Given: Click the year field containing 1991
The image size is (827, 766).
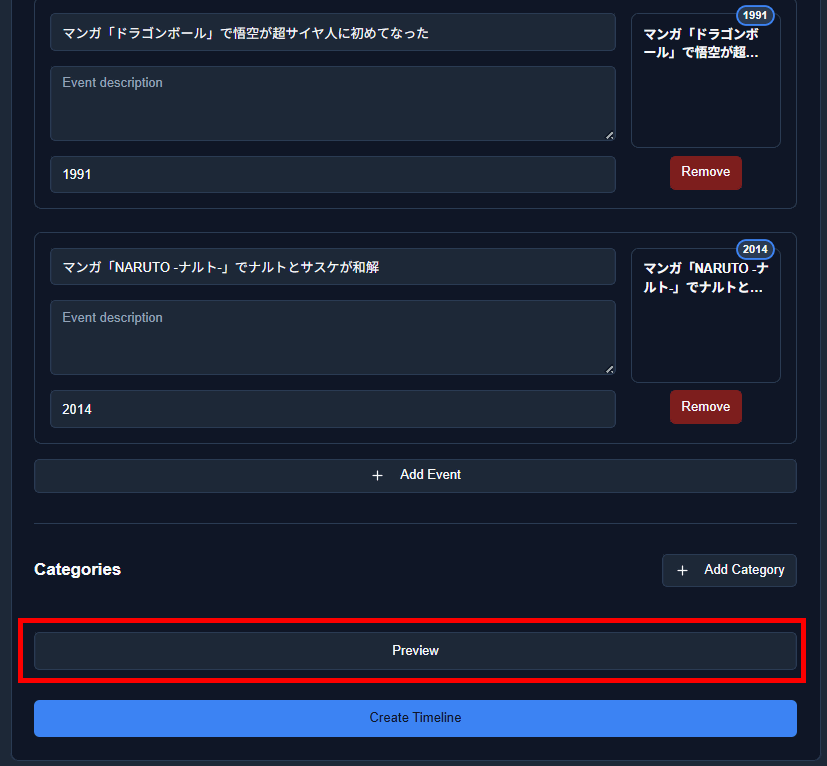Looking at the screenshot, I should point(333,175).
